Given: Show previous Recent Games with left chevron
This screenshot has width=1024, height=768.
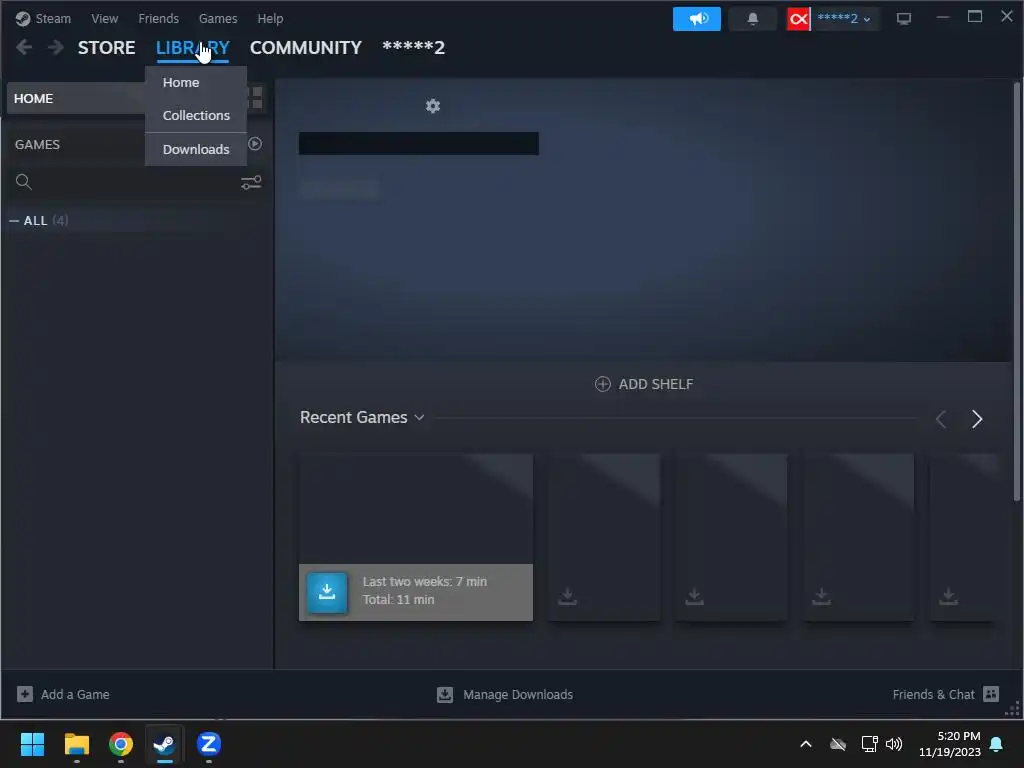Looking at the screenshot, I should point(940,419).
